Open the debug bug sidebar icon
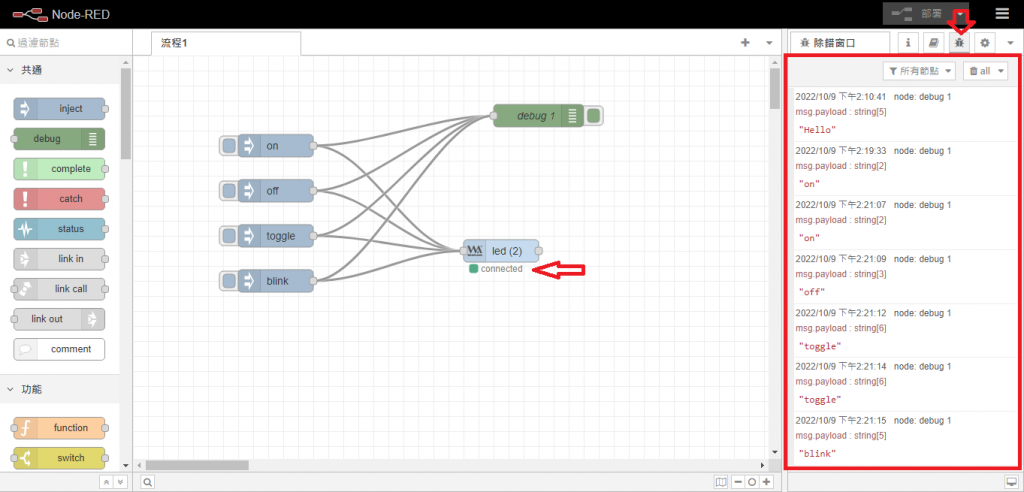The width and height of the screenshot is (1024, 492). coord(959,42)
